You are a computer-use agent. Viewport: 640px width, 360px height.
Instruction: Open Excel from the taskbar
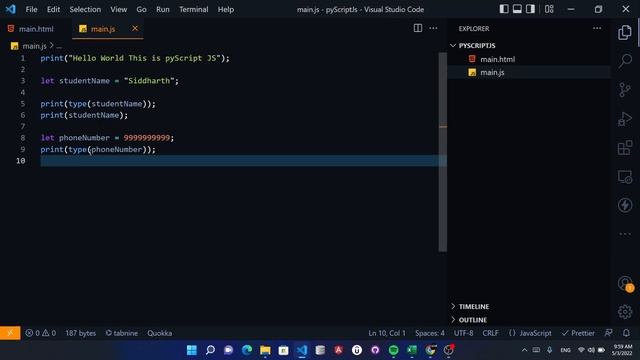pyautogui.click(x=412, y=350)
